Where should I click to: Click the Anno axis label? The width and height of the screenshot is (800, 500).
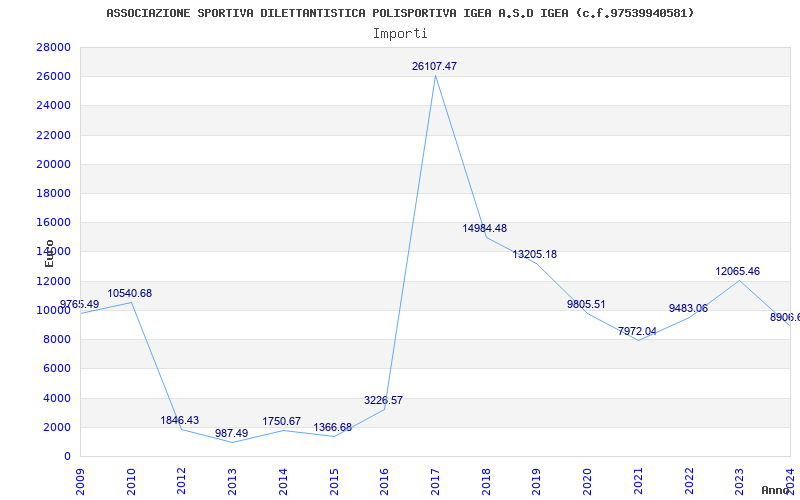tap(776, 490)
